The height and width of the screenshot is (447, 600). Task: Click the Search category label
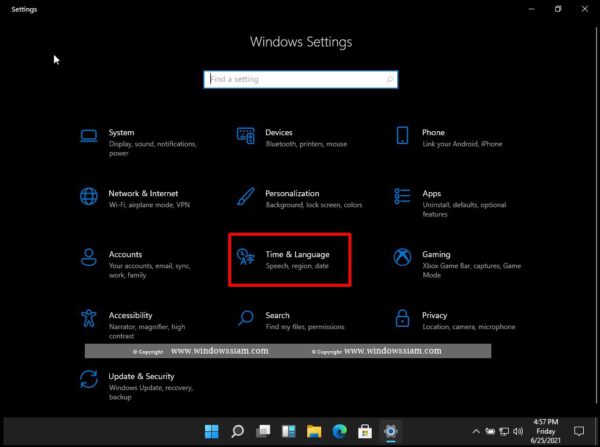click(277, 315)
